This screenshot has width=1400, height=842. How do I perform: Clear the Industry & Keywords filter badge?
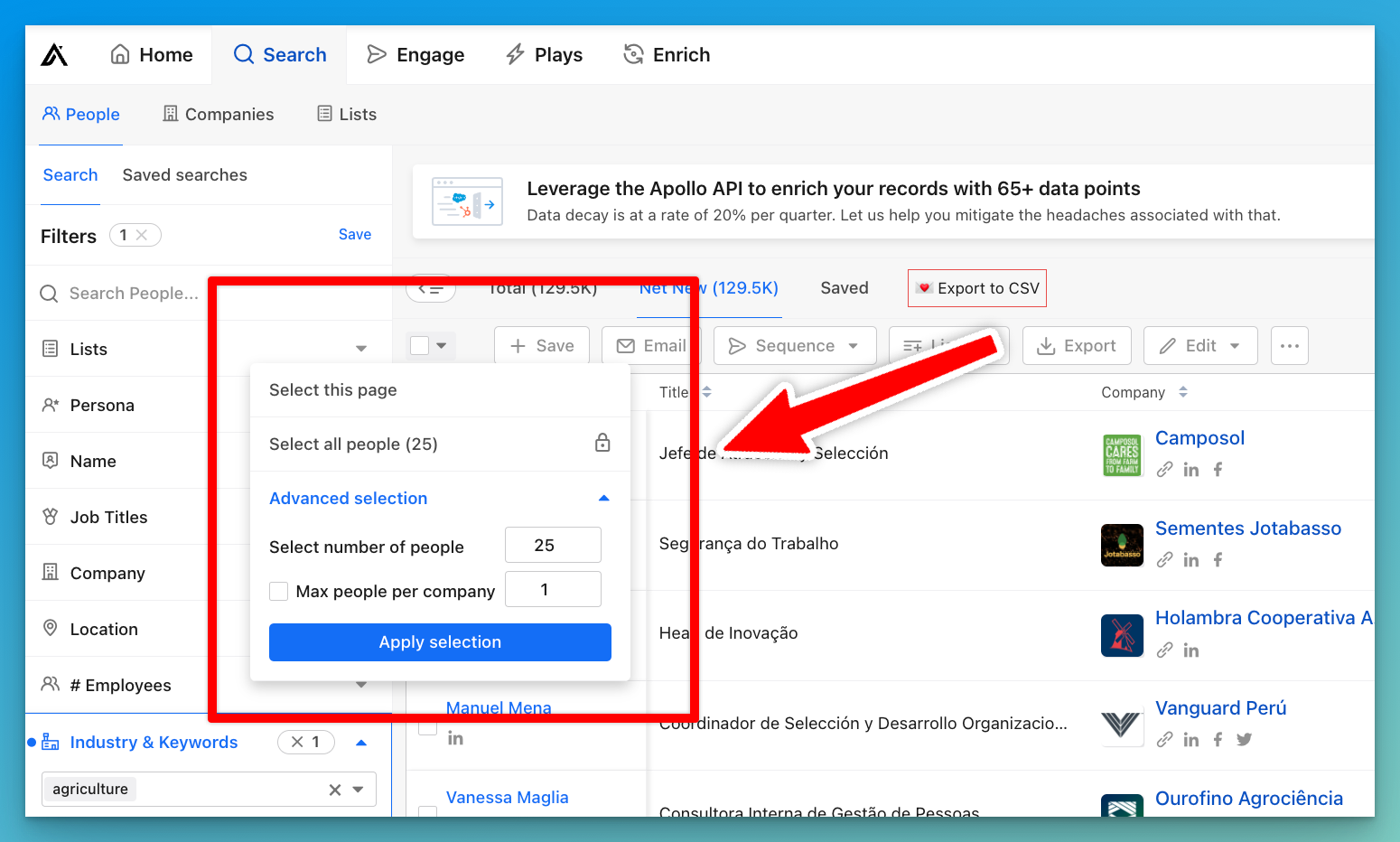pos(297,742)
